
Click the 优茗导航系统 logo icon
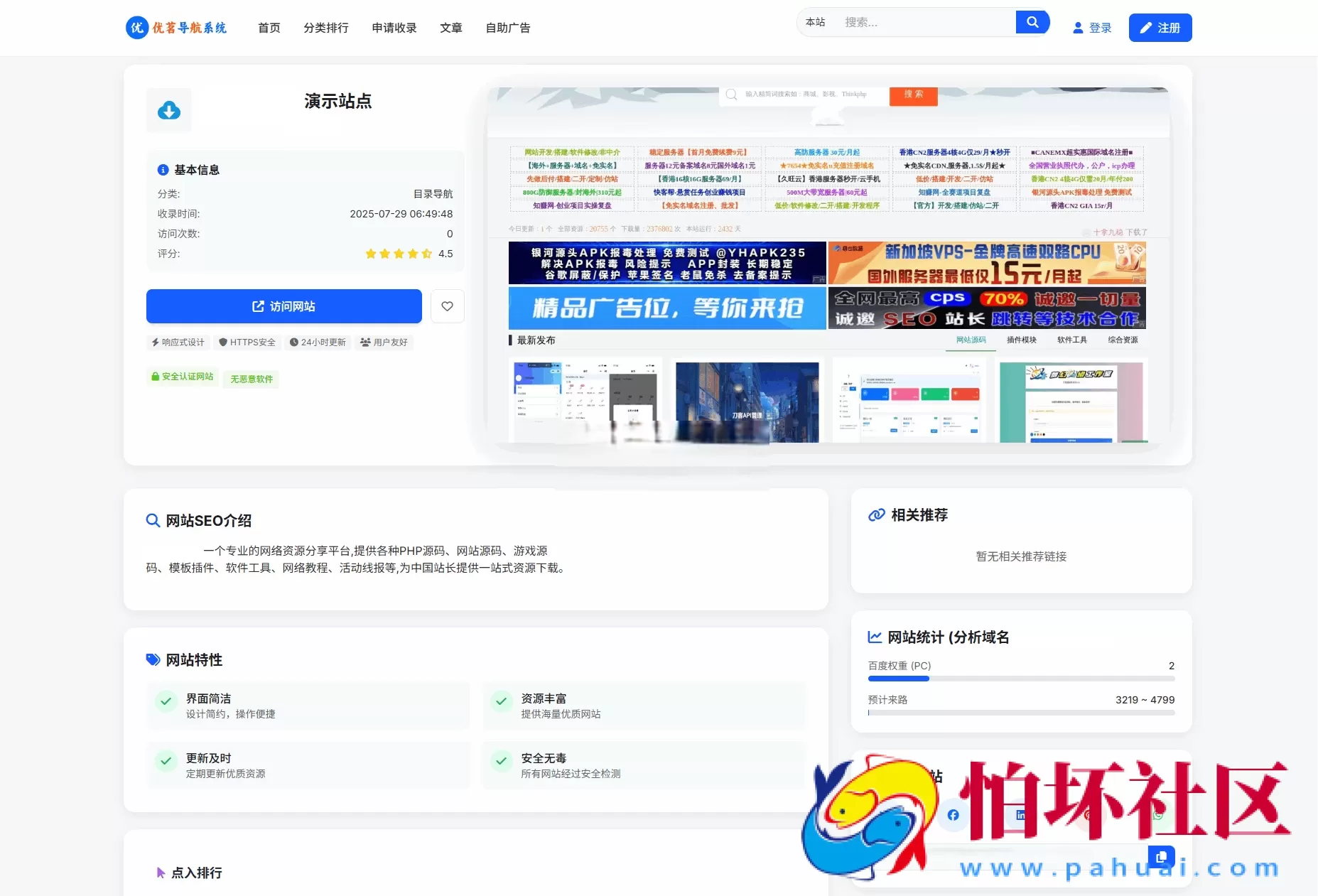[x=136, y=28]
